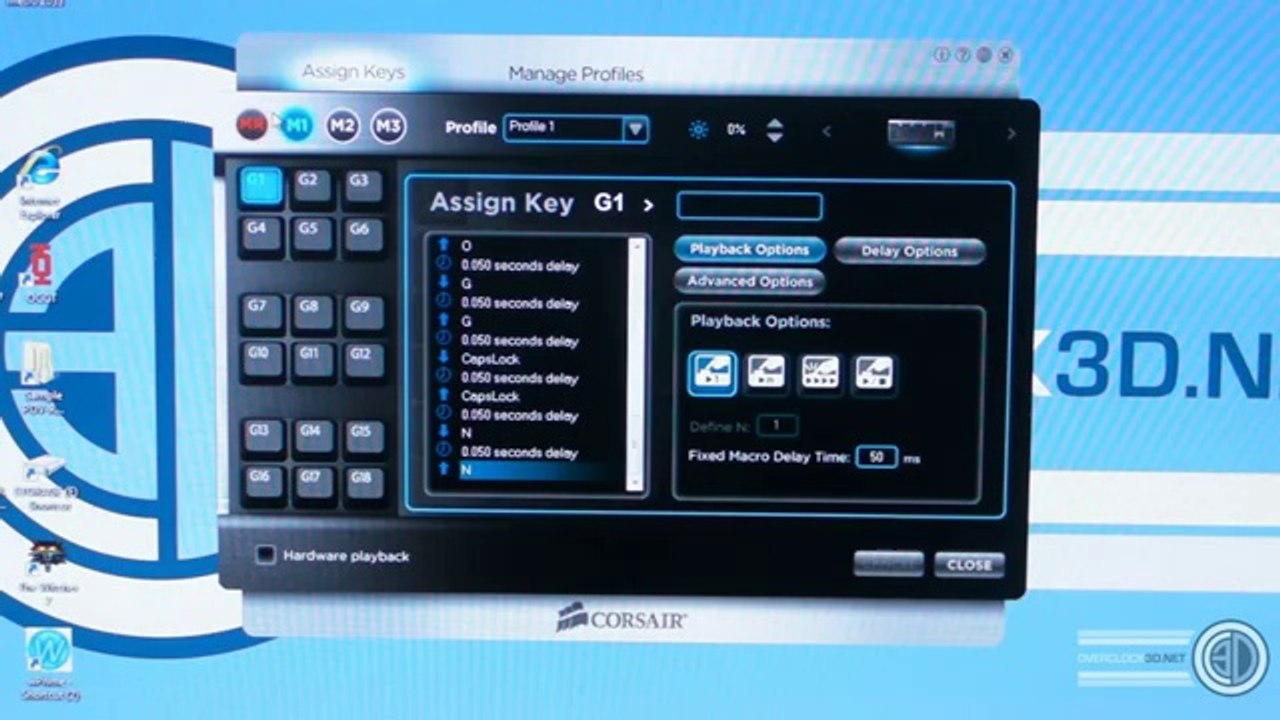Select the G3 macro key

(362, 186)
